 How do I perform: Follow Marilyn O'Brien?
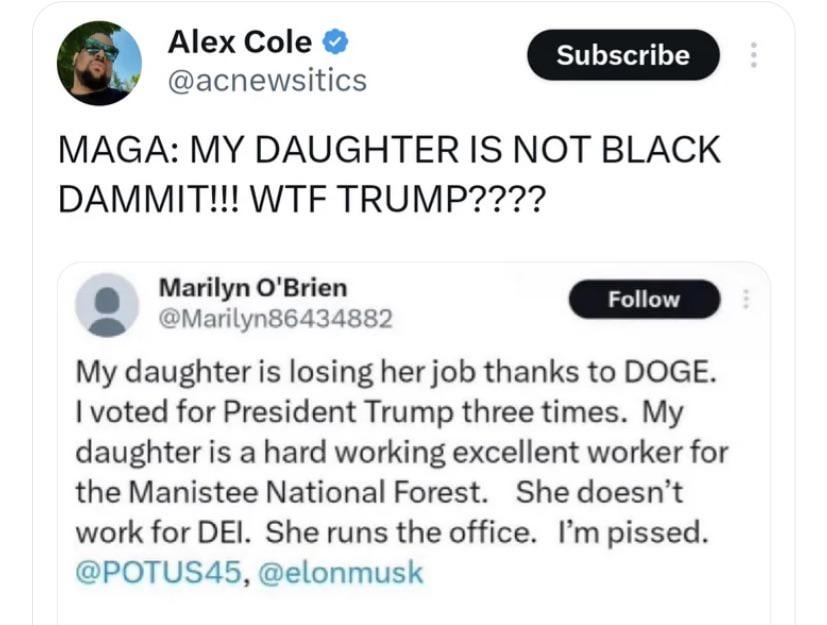pyautogui.click(x=643, y=299)
